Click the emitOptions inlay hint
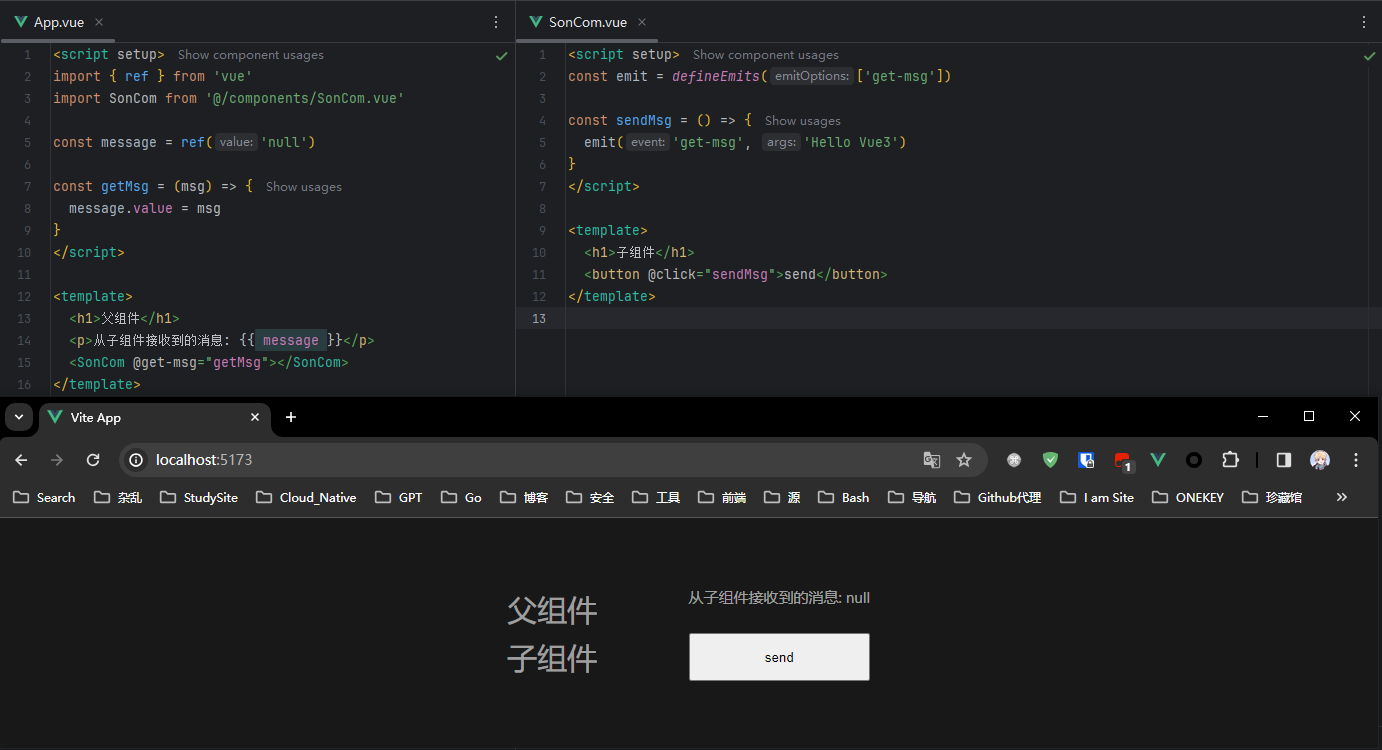 click(812, 77)
